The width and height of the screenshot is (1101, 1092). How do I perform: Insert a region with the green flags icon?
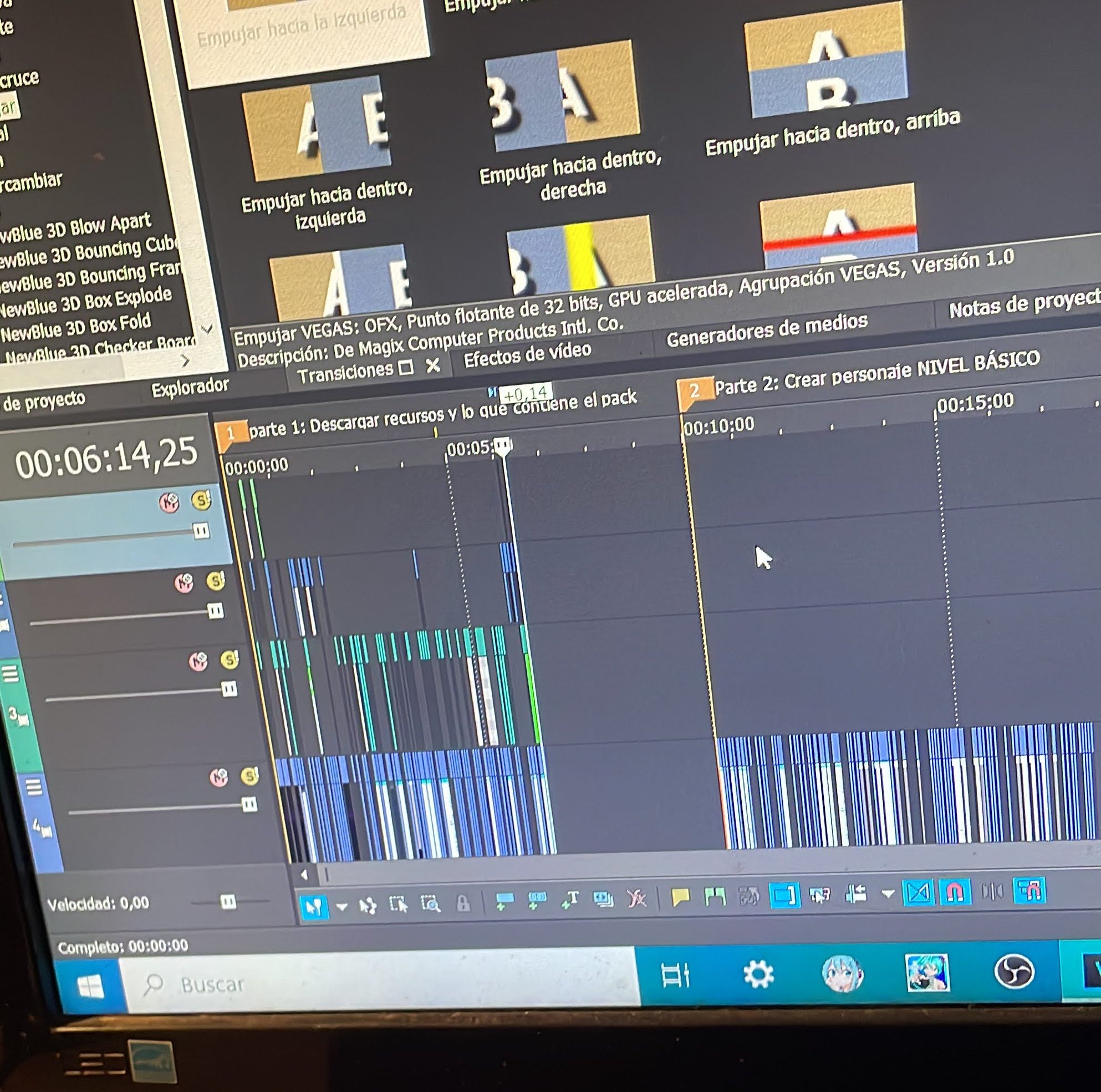[x=715, y=897]
